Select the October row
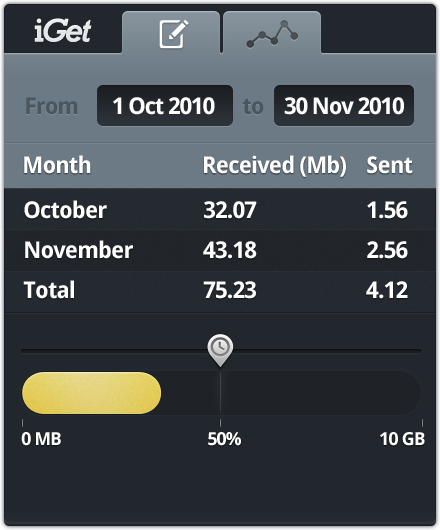 pos(220,210)
